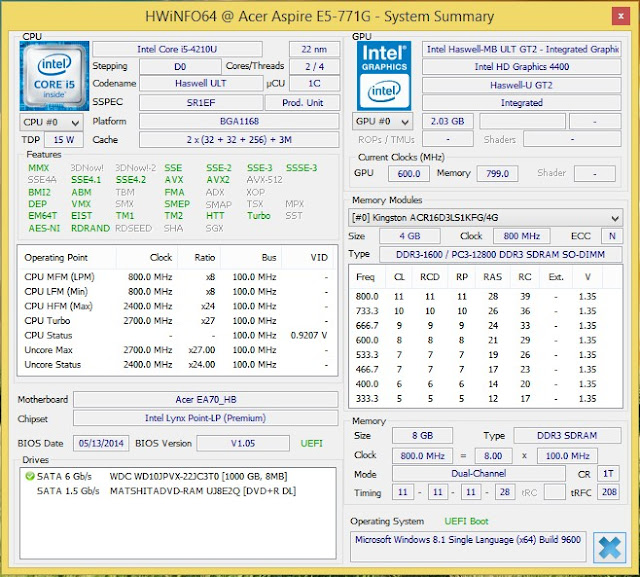Image resolution: width=640 pixels, height=577 pixels.
Task: Click the Clock column header in CPU table
Action: click(147, 257)
